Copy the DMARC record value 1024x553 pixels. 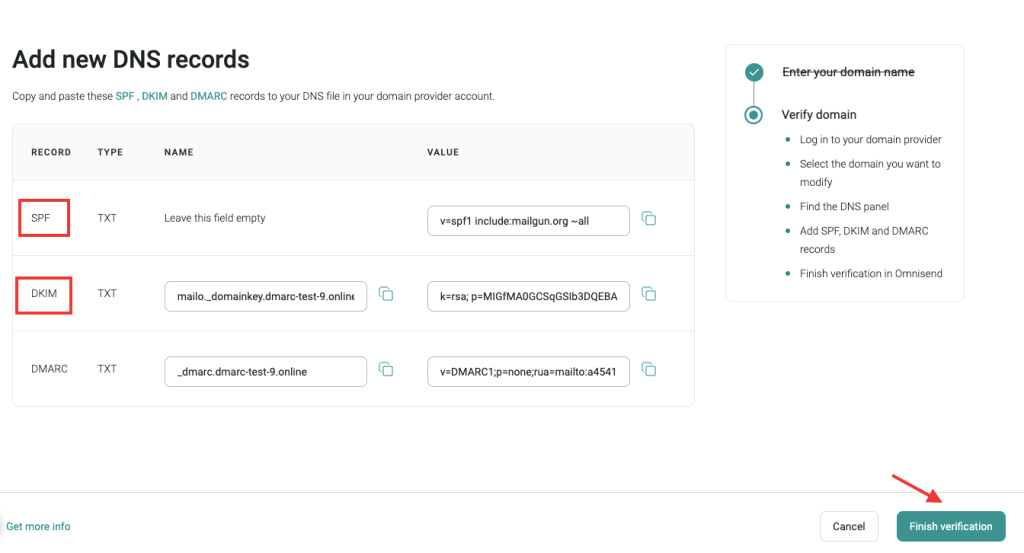coord(648,369)
